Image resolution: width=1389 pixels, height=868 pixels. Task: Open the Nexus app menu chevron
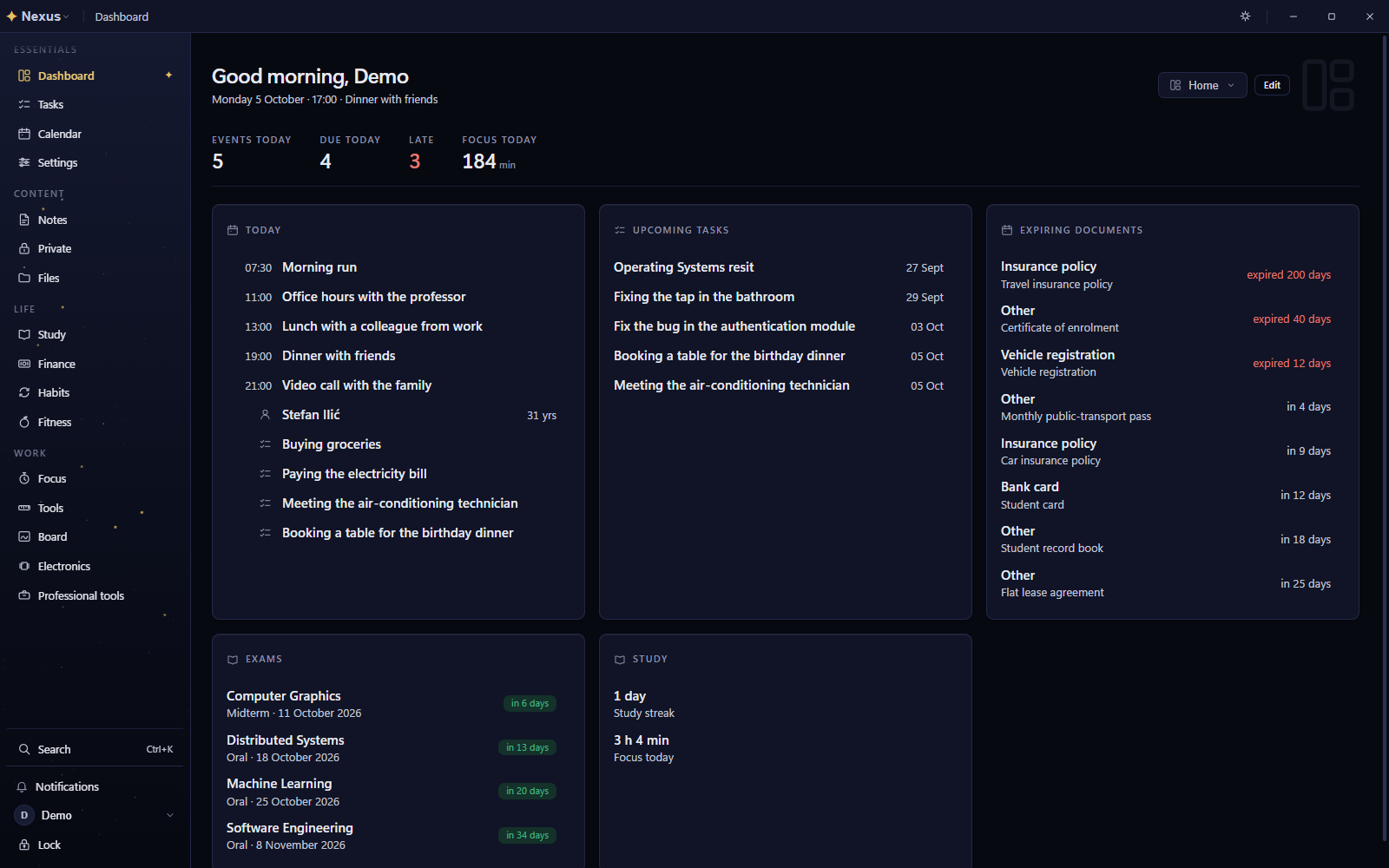coord(66,16)
